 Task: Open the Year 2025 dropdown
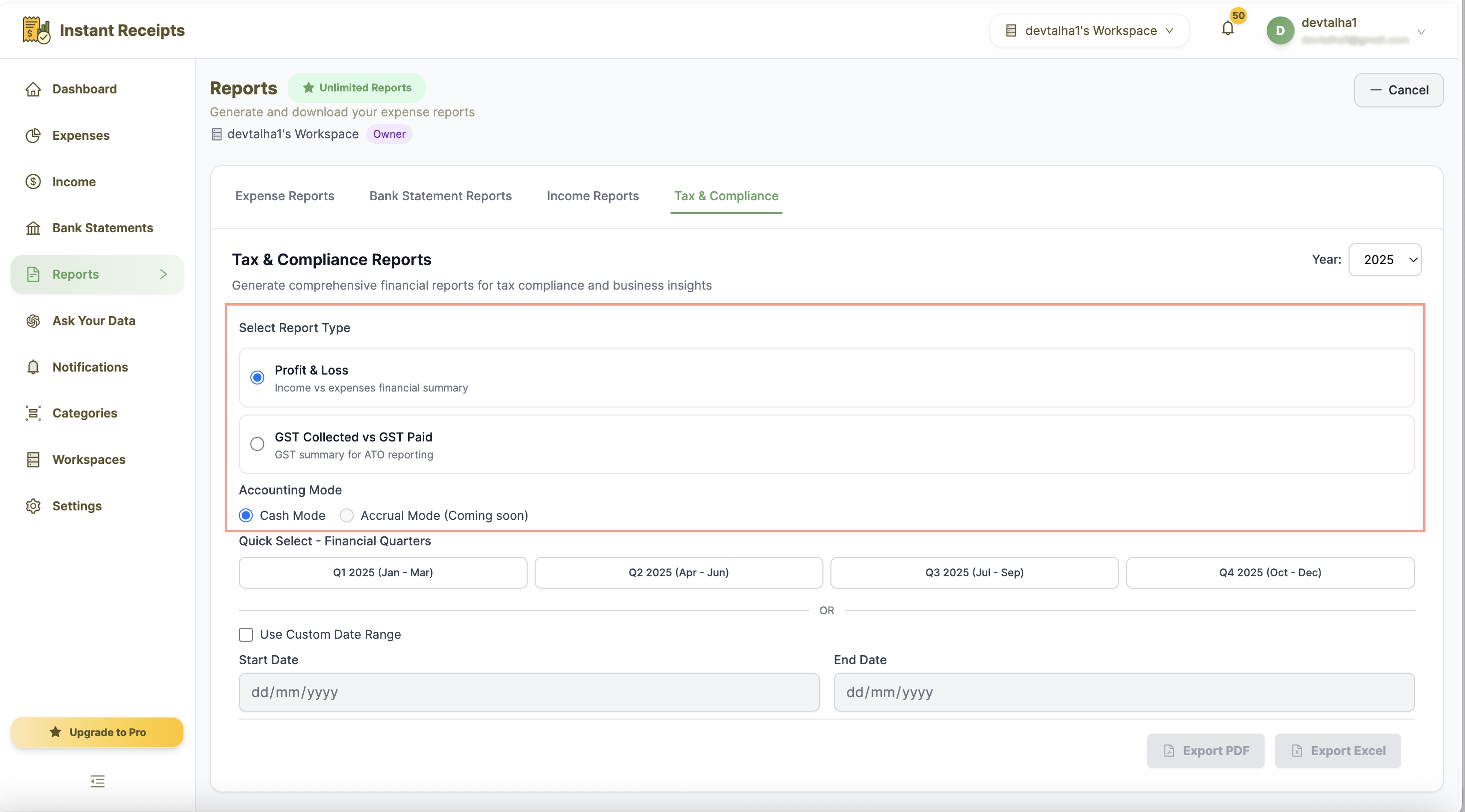click(1385, 260)
